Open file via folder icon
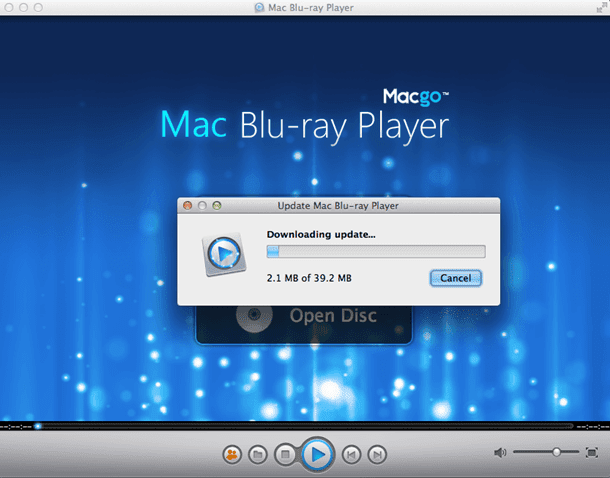The image size is (610, 478). click(x=258, y=454)
